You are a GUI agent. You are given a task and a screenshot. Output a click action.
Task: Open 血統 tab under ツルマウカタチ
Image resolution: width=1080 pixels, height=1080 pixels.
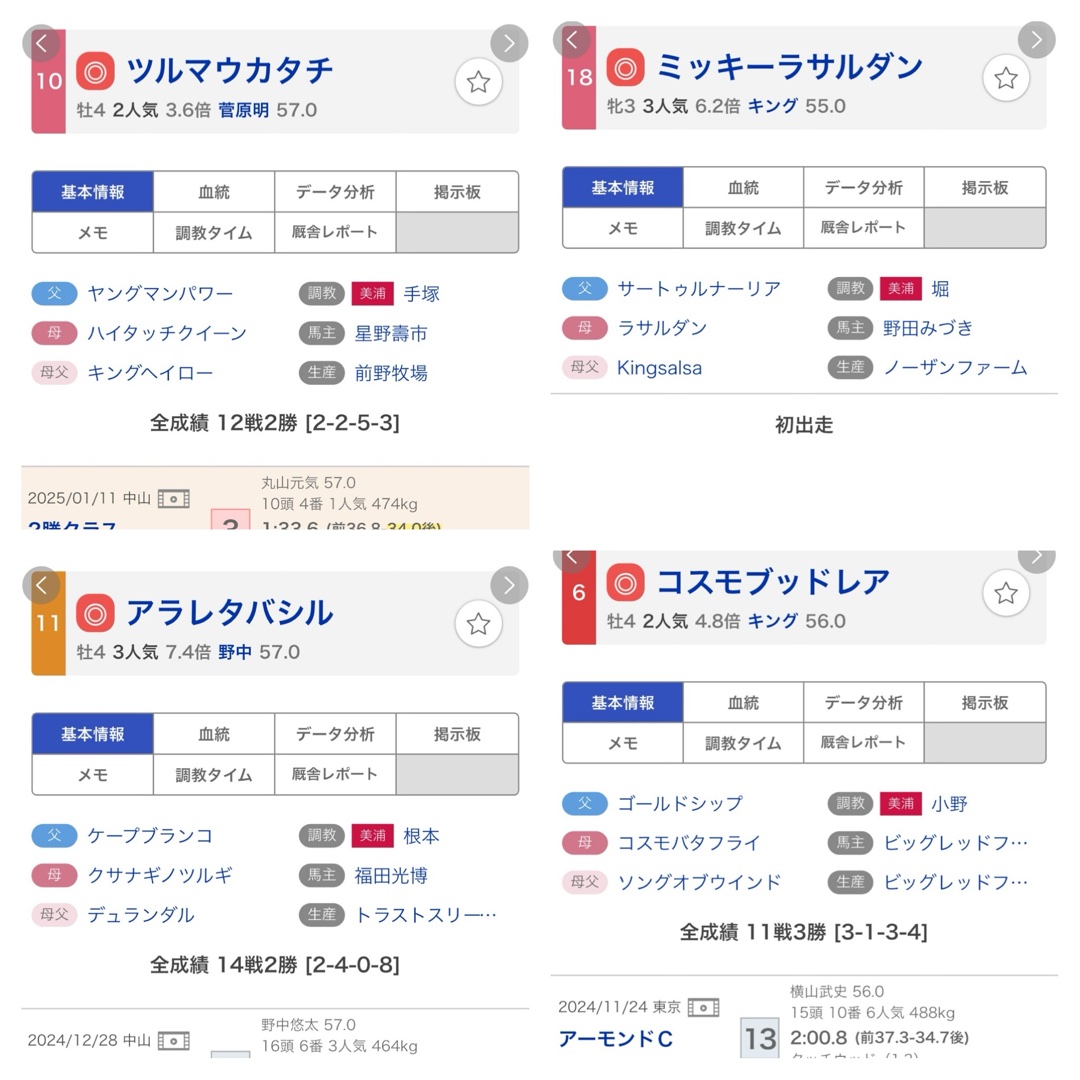coord(214,191)
